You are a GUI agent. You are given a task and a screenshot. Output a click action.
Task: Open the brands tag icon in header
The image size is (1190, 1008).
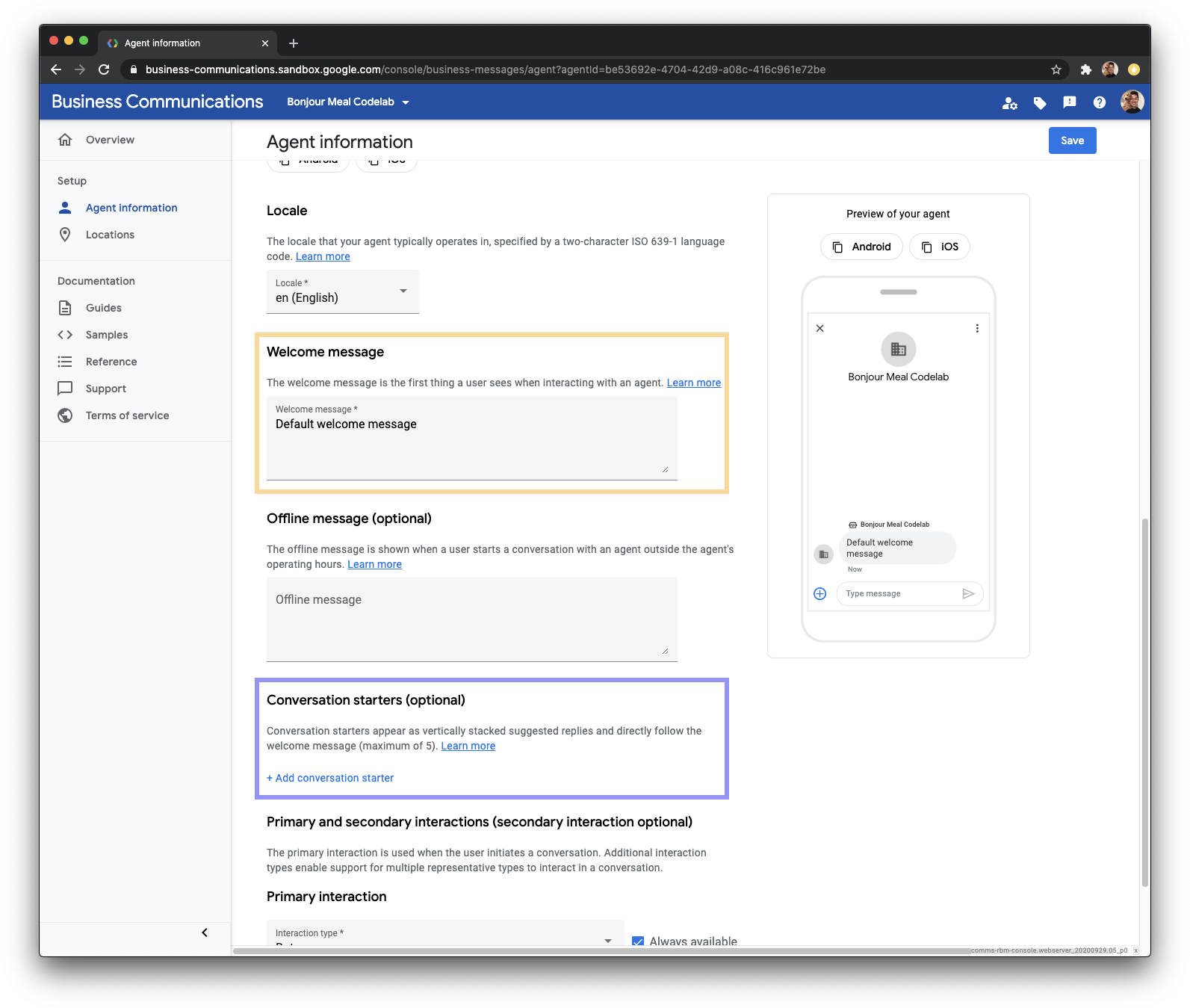click(x=1039, y=103)
